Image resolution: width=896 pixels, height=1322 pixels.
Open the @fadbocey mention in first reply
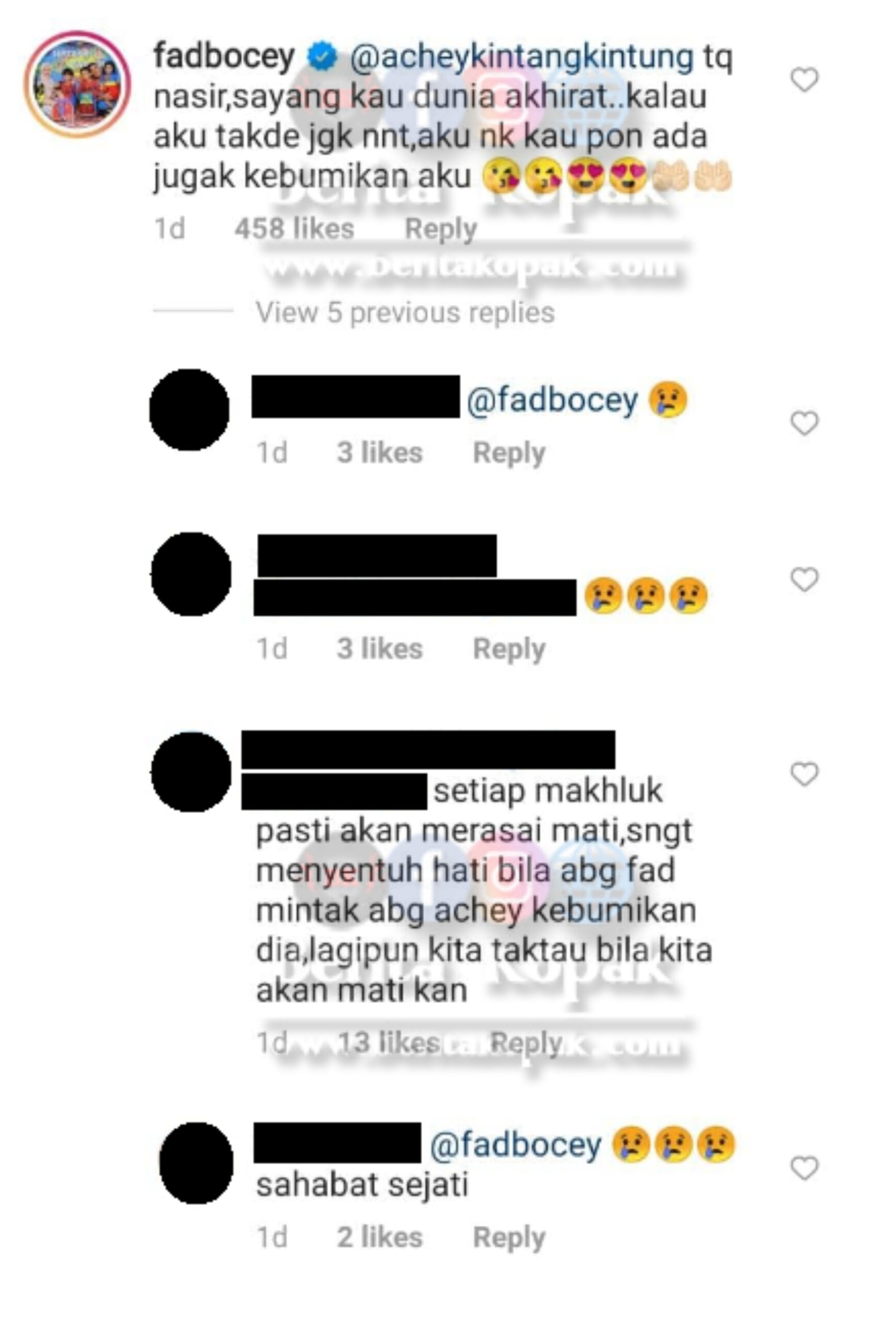pos(552,400)
